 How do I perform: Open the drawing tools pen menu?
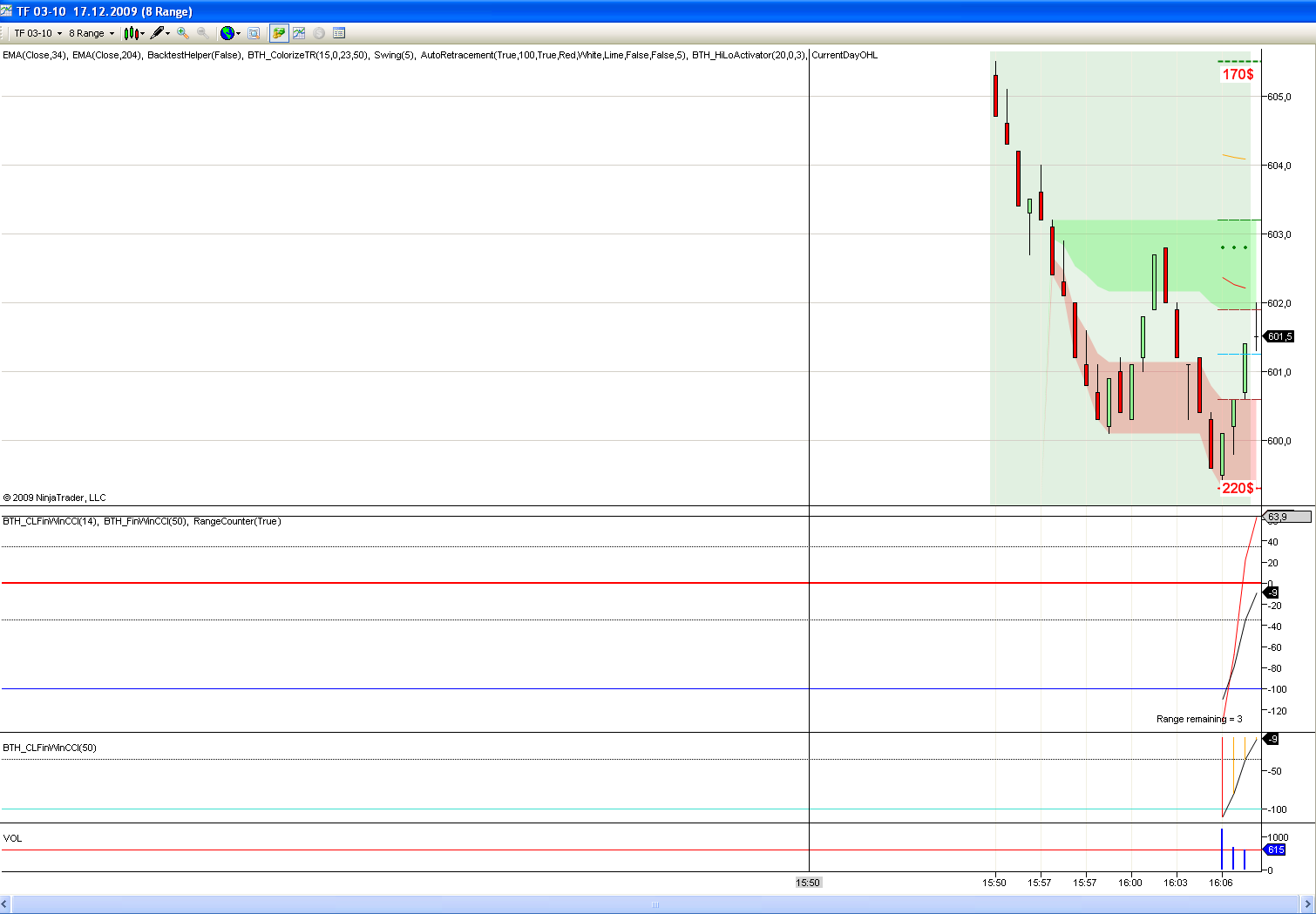coord(159,33)
